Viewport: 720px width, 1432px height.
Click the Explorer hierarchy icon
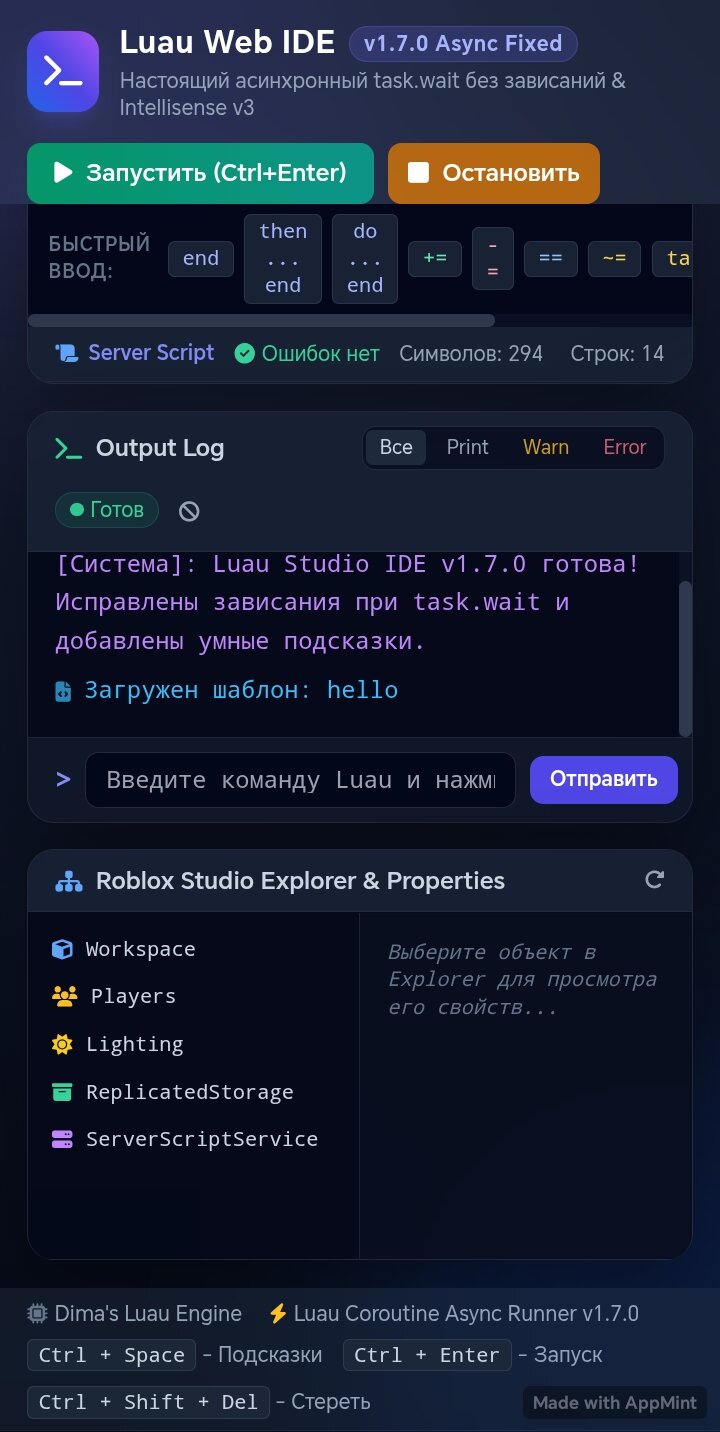pyautogui.click(x=68, y=881)
